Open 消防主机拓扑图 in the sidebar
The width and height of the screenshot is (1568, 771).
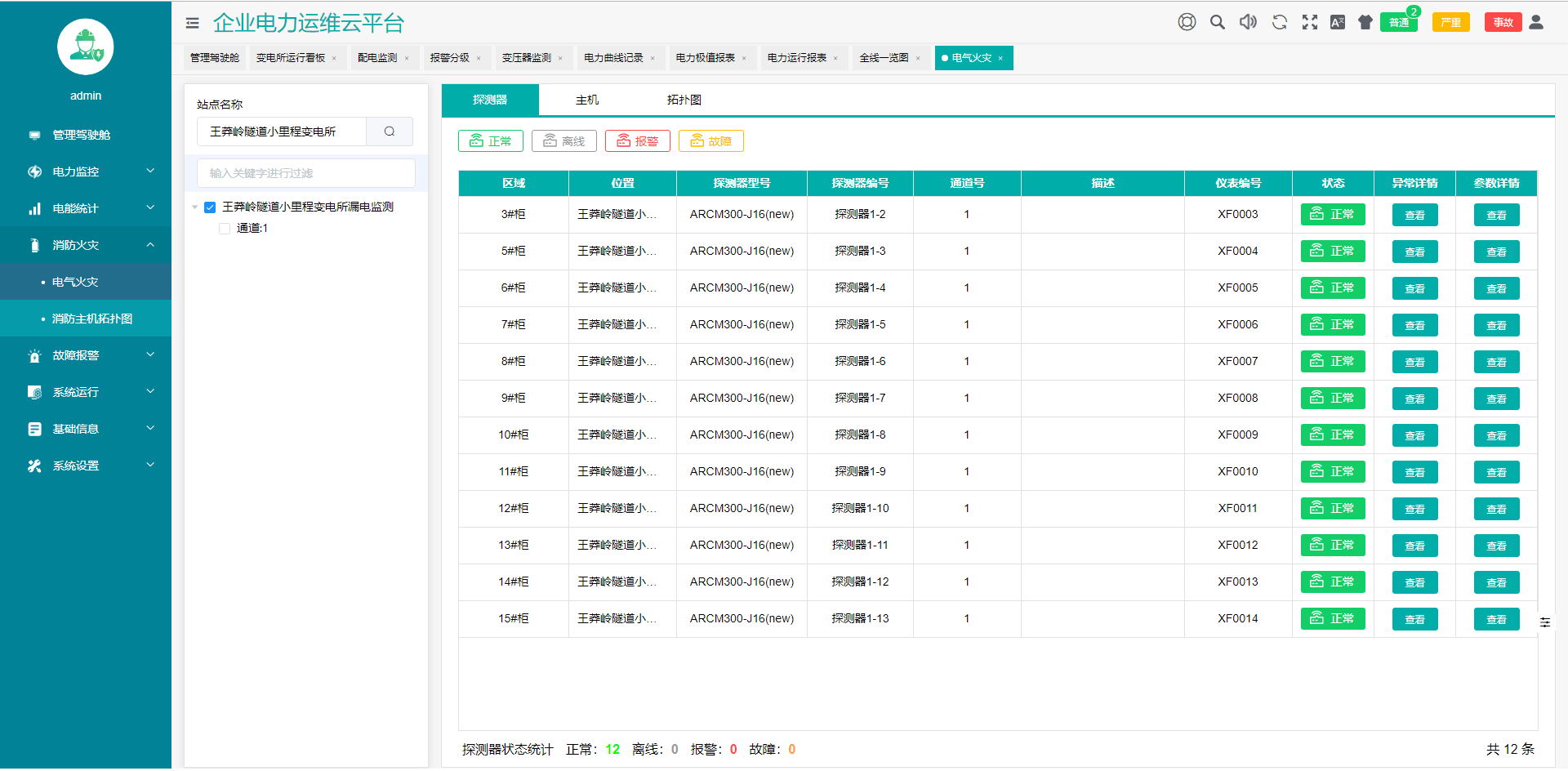point(86,319)
